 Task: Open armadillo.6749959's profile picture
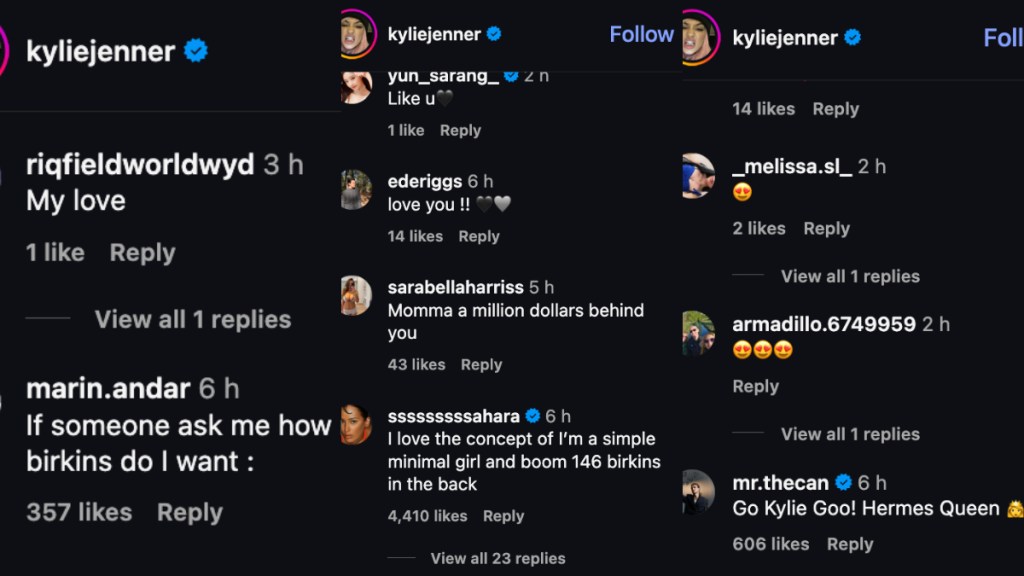698,333
